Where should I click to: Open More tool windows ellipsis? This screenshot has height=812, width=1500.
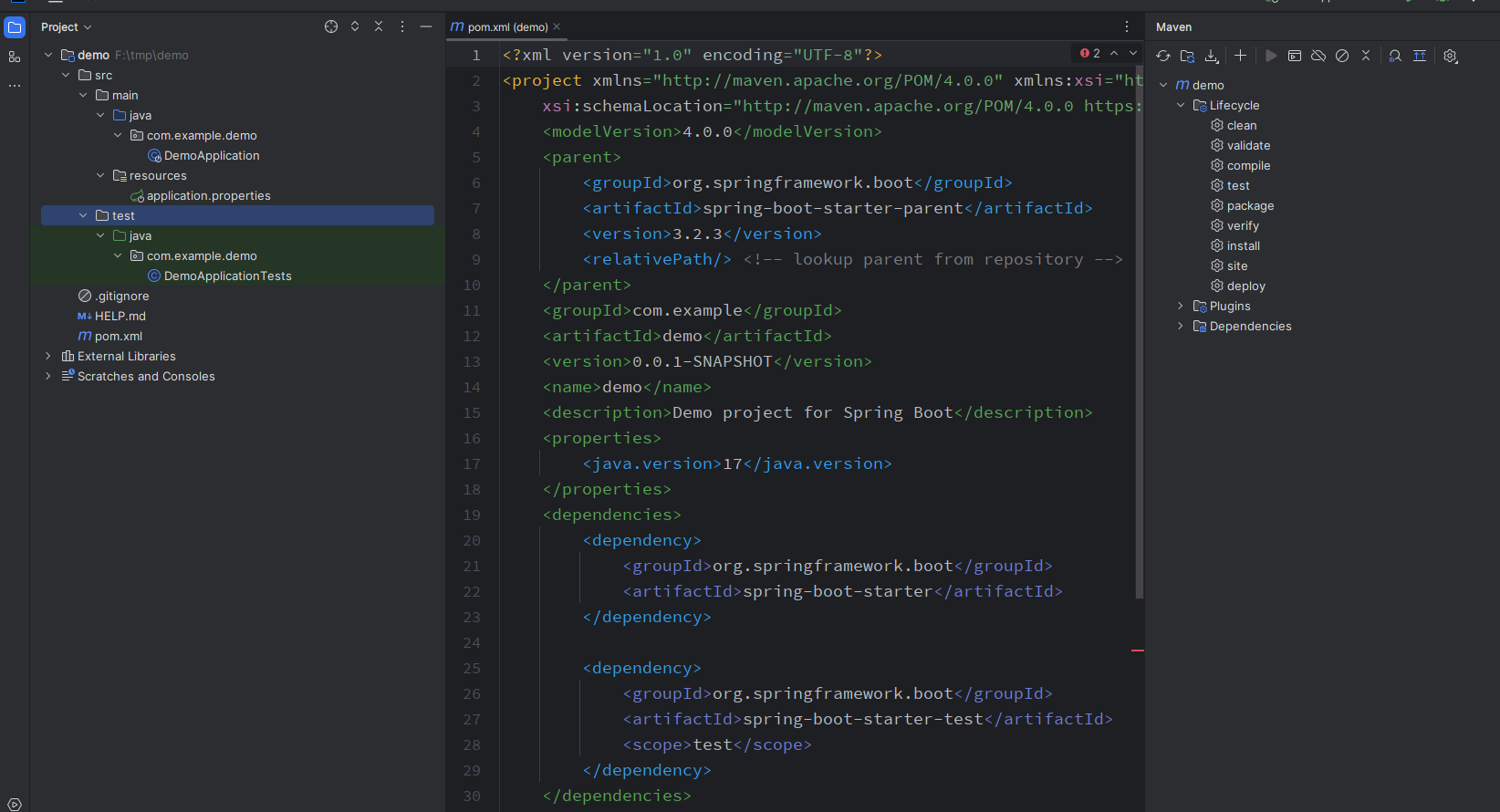pos(15,86)
